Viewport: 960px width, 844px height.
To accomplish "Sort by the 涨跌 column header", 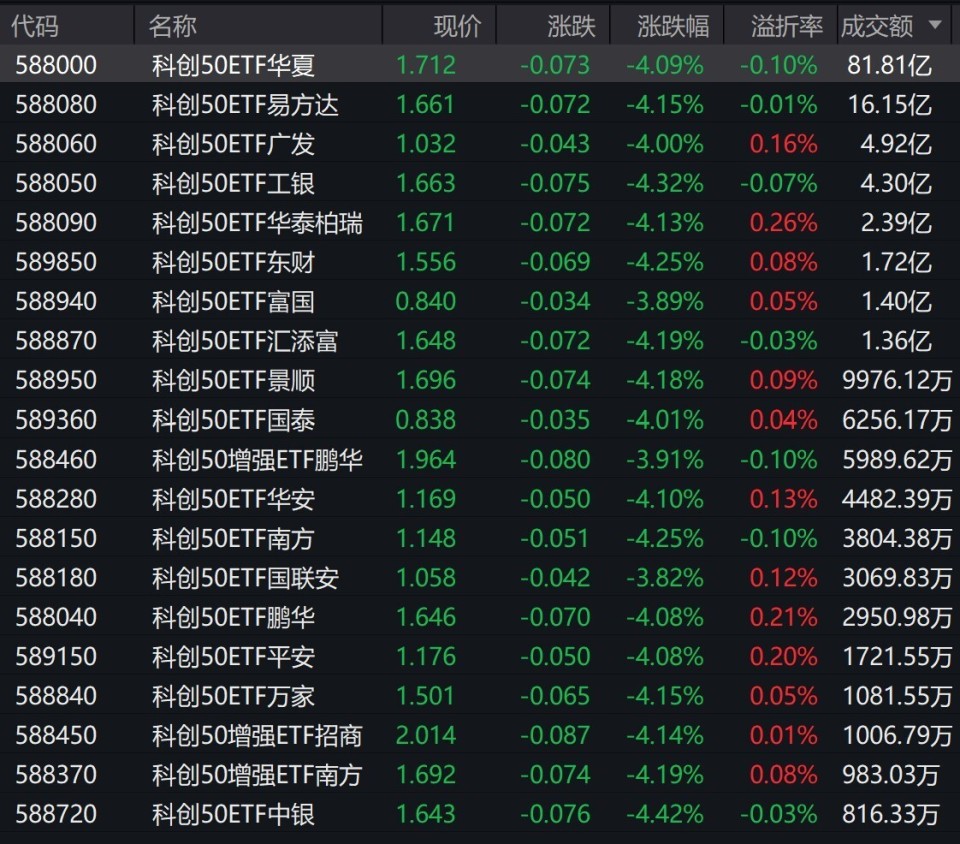I will [571, 26].
